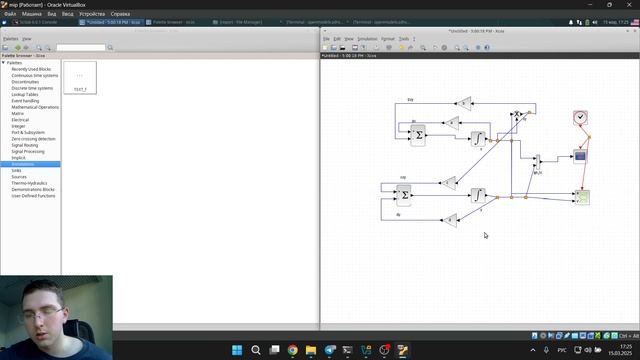Open the Palettes menu in the Palette browser
This screenshot has width=640, height=360.
pyautogui.click(x=11, y=39)
